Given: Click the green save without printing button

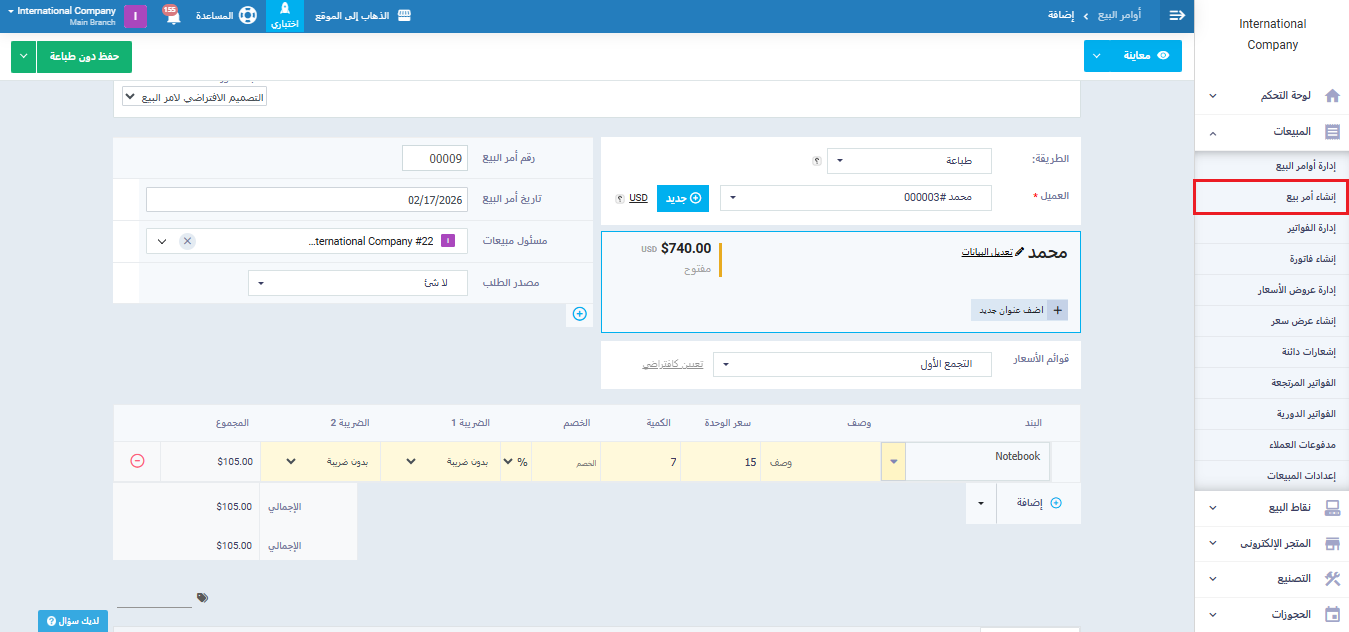Looking at the screenshot, I should (84, 57).
